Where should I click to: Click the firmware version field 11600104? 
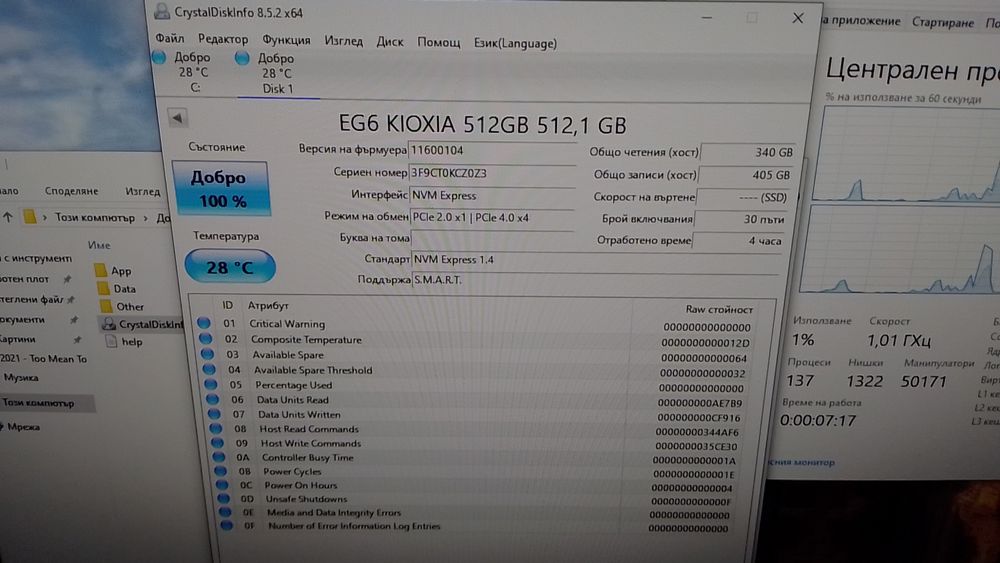pyautogui.click(x=492, y=150)
